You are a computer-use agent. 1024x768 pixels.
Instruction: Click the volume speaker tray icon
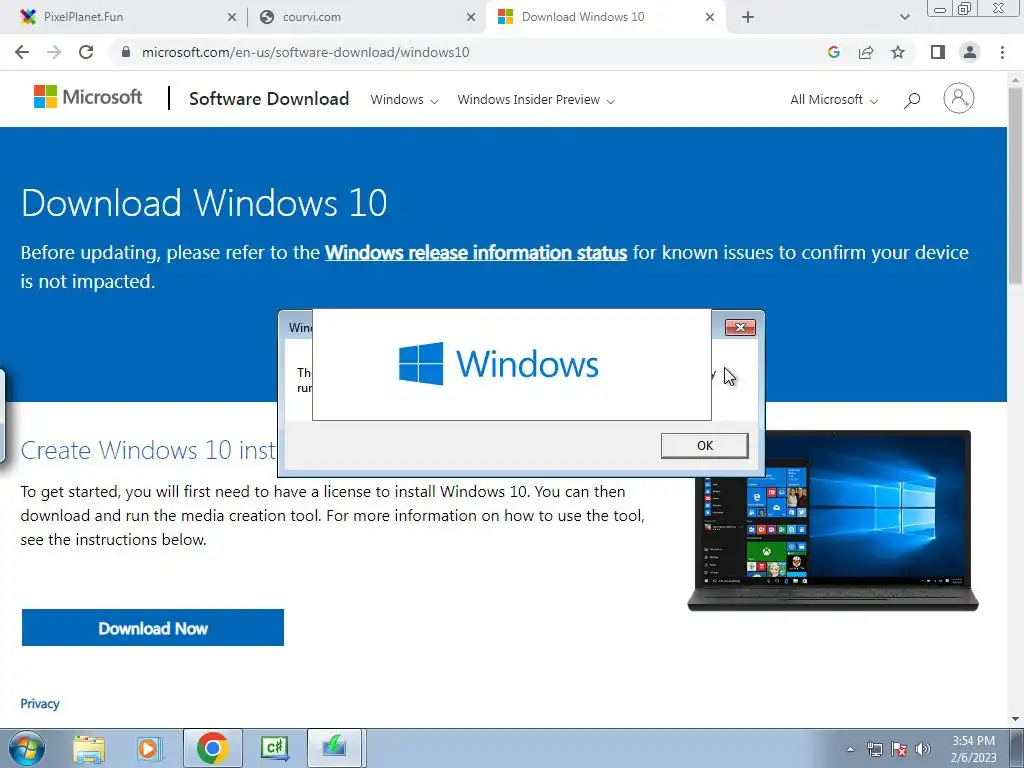click(x=923, y=749)
